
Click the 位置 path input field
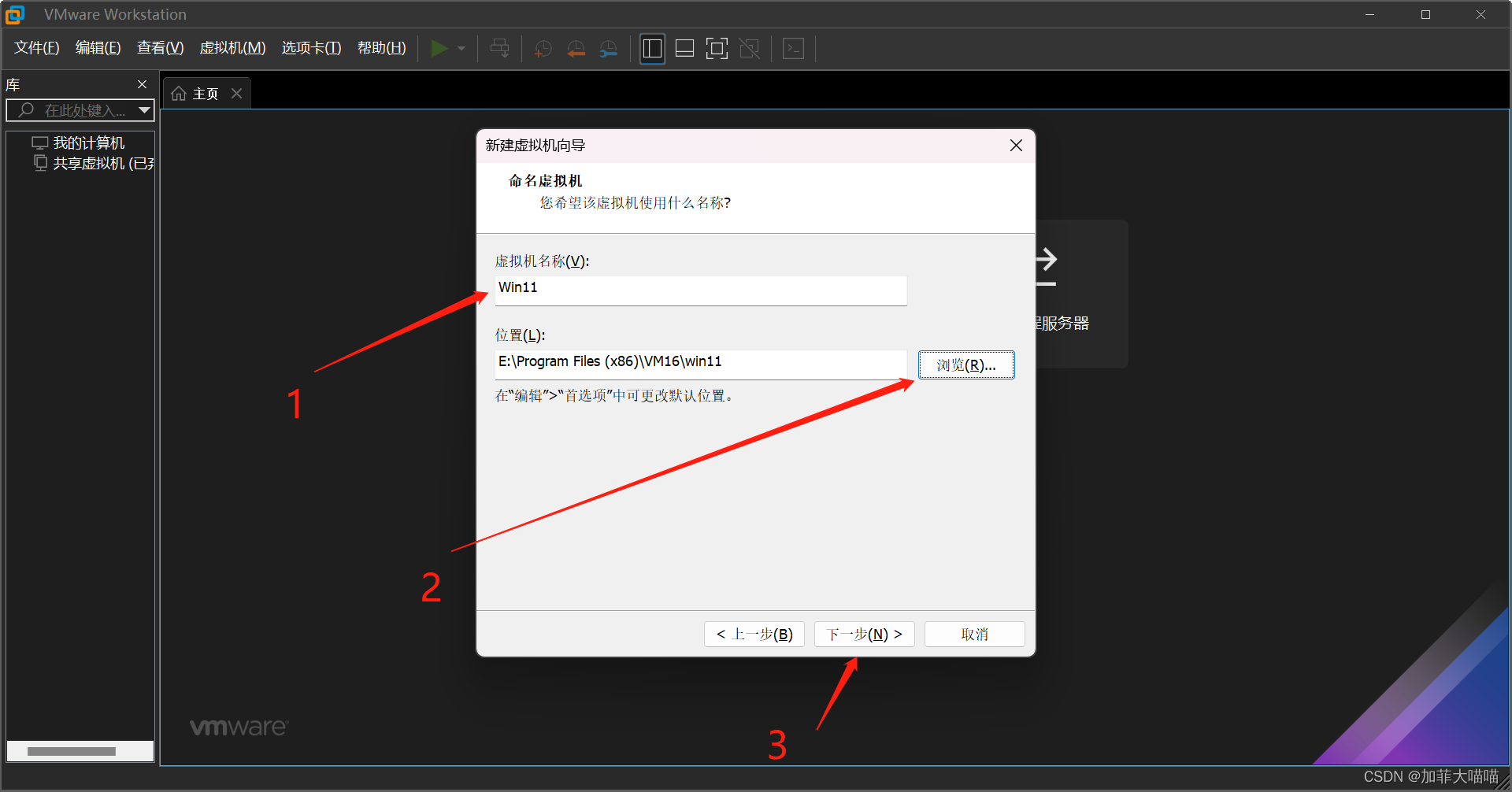(x=701, y=364)
